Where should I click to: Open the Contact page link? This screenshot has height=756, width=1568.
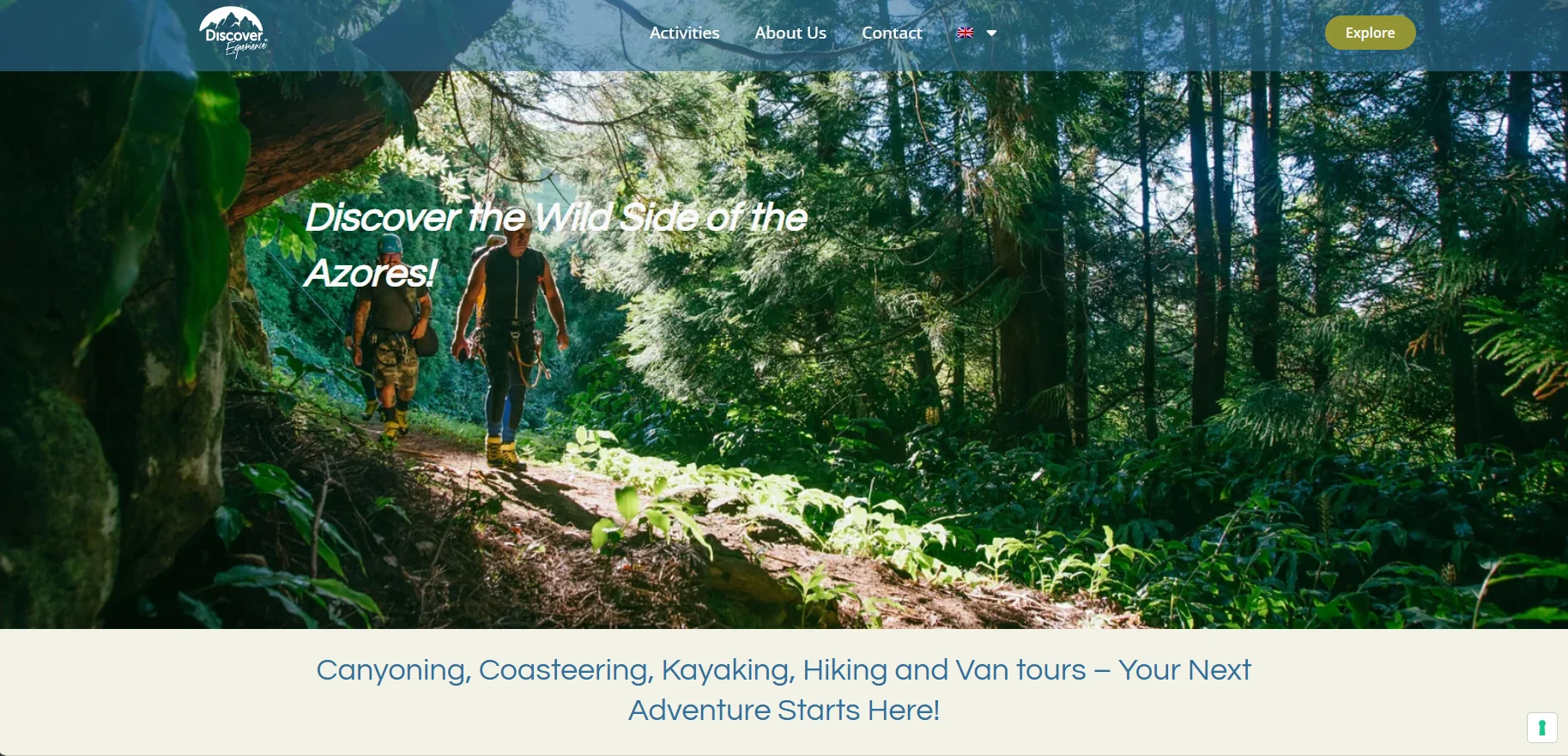pyautogui.click(x=892, y=33)
